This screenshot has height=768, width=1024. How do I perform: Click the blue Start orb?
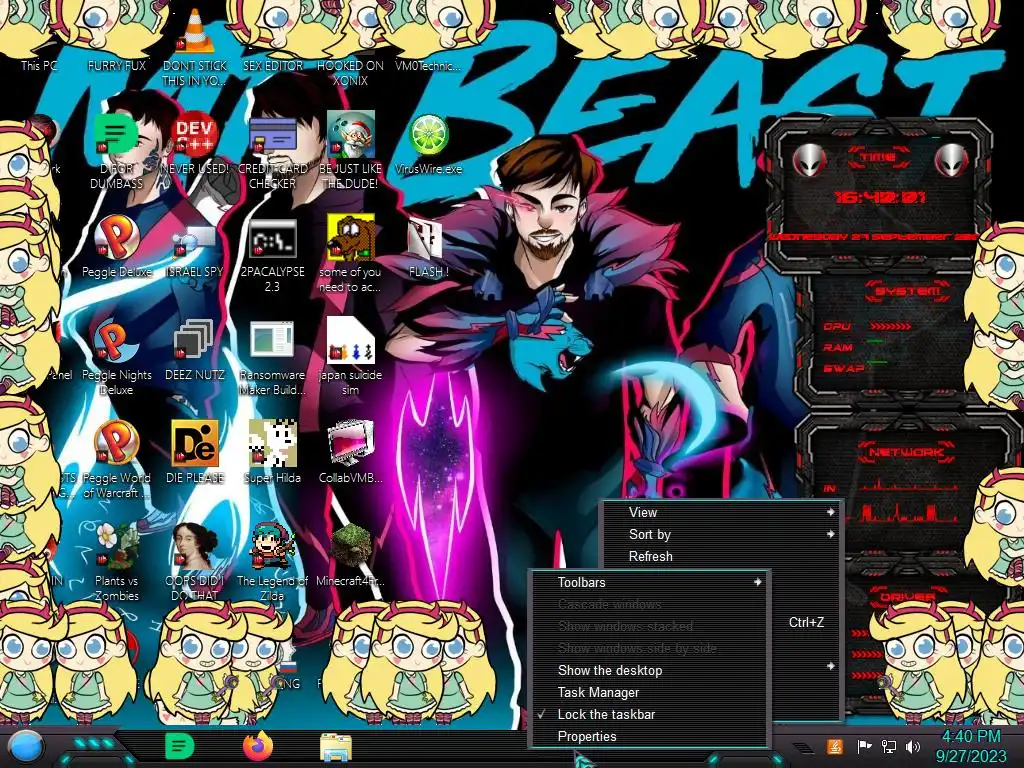(25, 748)
